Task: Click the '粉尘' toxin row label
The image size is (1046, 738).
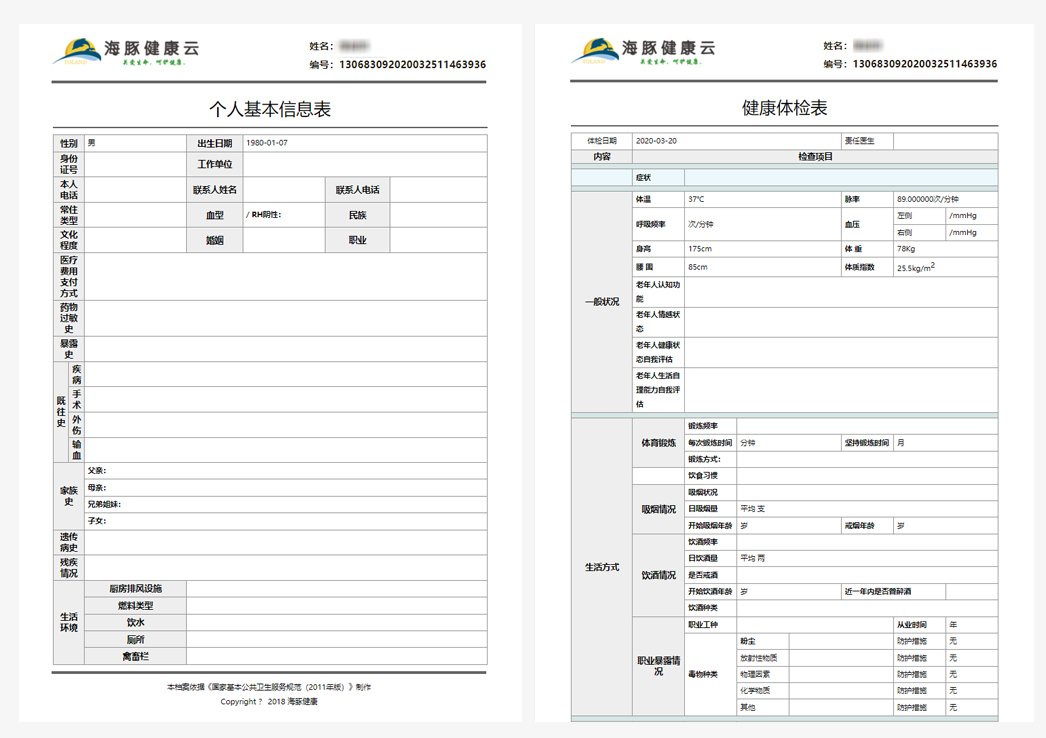Action: coord(763,641)
